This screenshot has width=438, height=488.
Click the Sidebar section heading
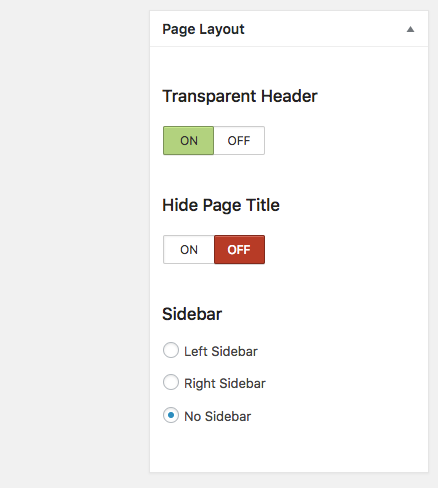point(192,314)
